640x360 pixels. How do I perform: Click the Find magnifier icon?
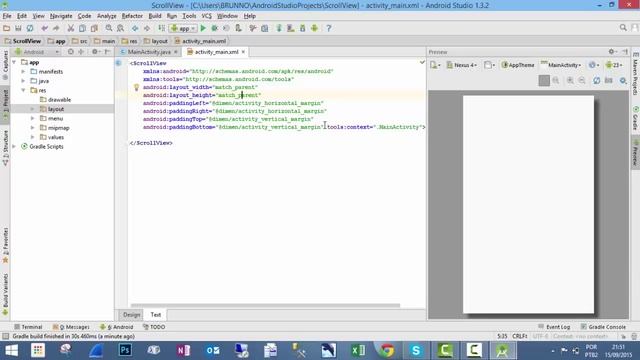click(x=109, y=28)
